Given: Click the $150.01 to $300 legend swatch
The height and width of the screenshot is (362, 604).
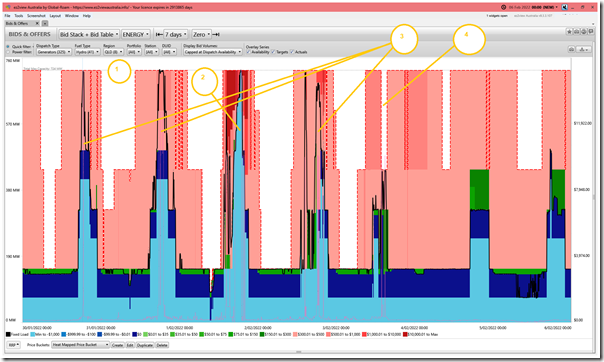Looking at the screenshot, I should click(x=262, y=334).
